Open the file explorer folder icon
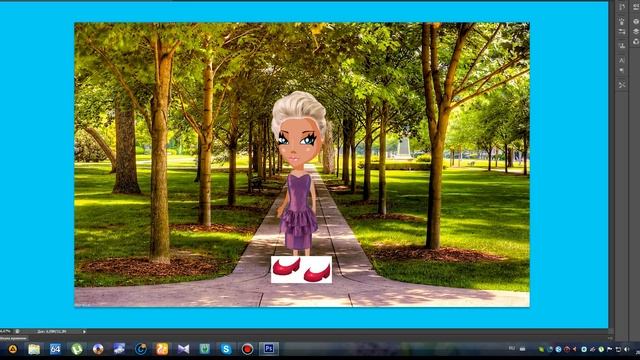 point(34,349)
